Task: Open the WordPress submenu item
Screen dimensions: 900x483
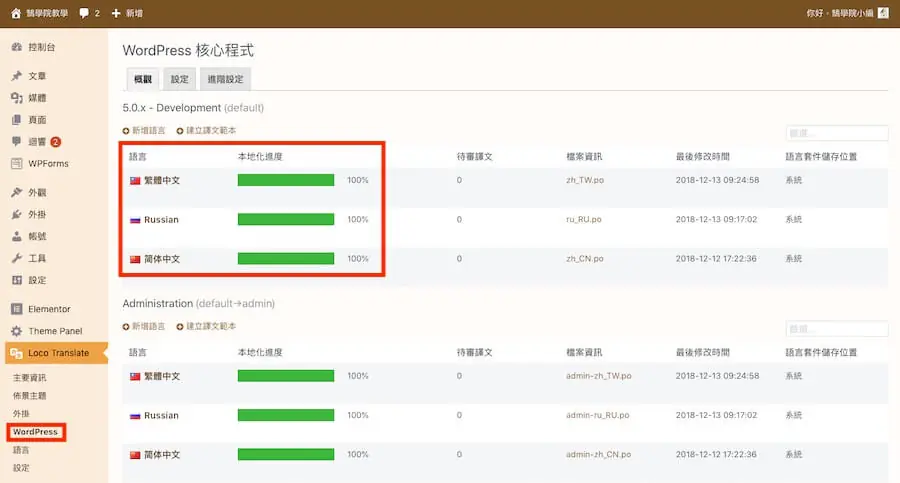Action: 36,432
